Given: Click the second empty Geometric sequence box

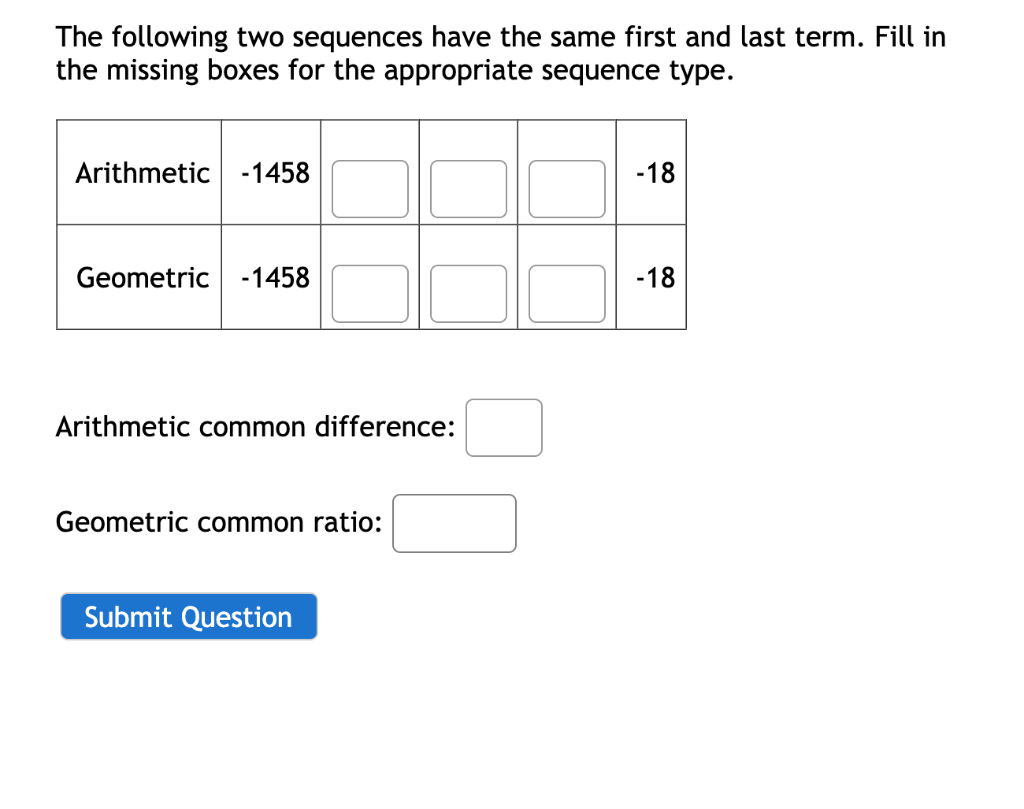Looking at the screenshot, I should 467,293.
